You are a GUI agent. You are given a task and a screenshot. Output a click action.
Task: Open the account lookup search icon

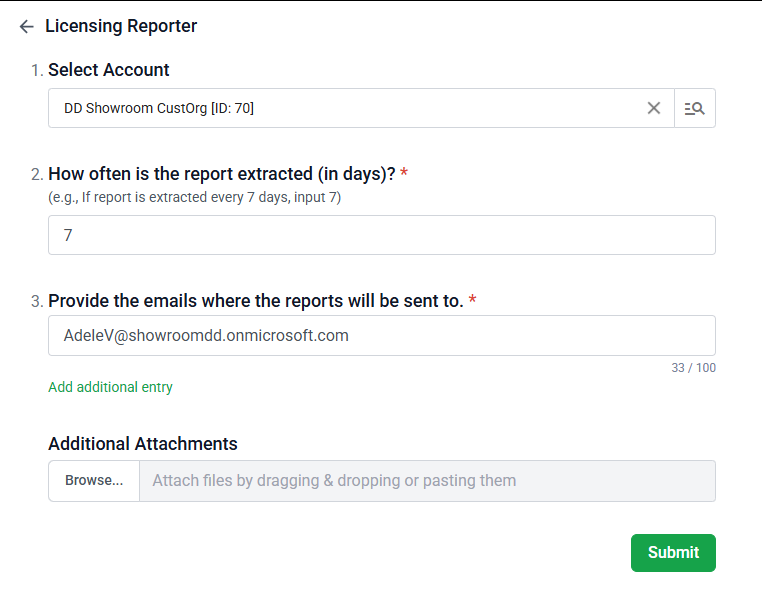point(695,108)
